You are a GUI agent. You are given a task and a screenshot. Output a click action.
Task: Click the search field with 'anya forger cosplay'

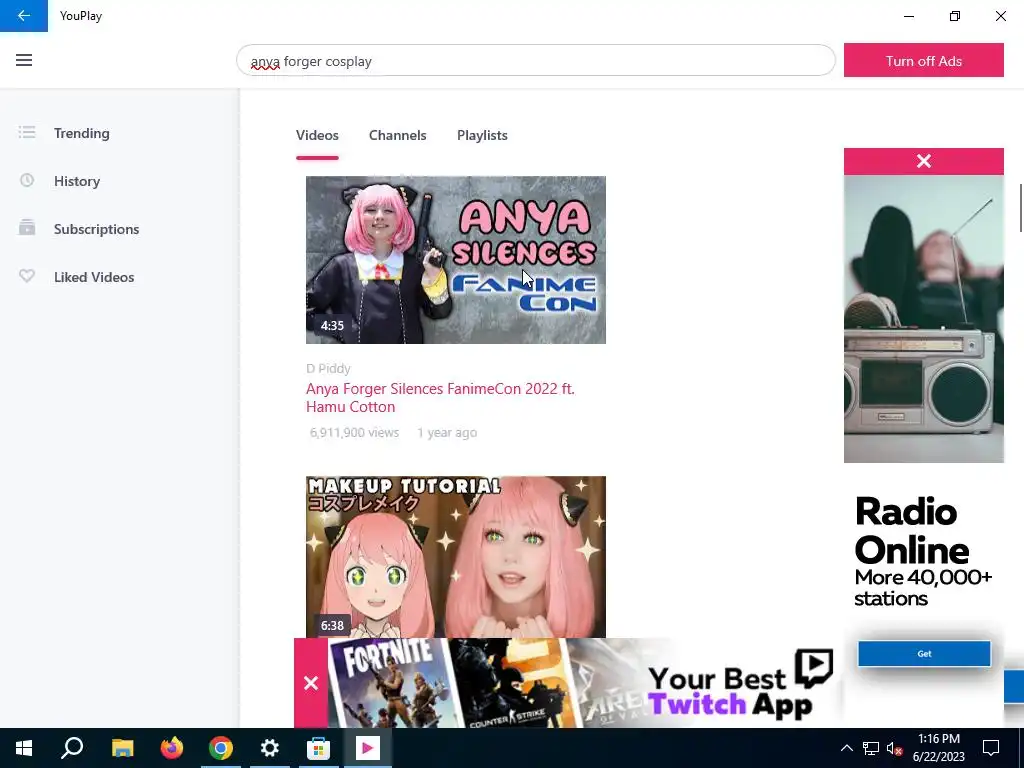click(536, 61)
